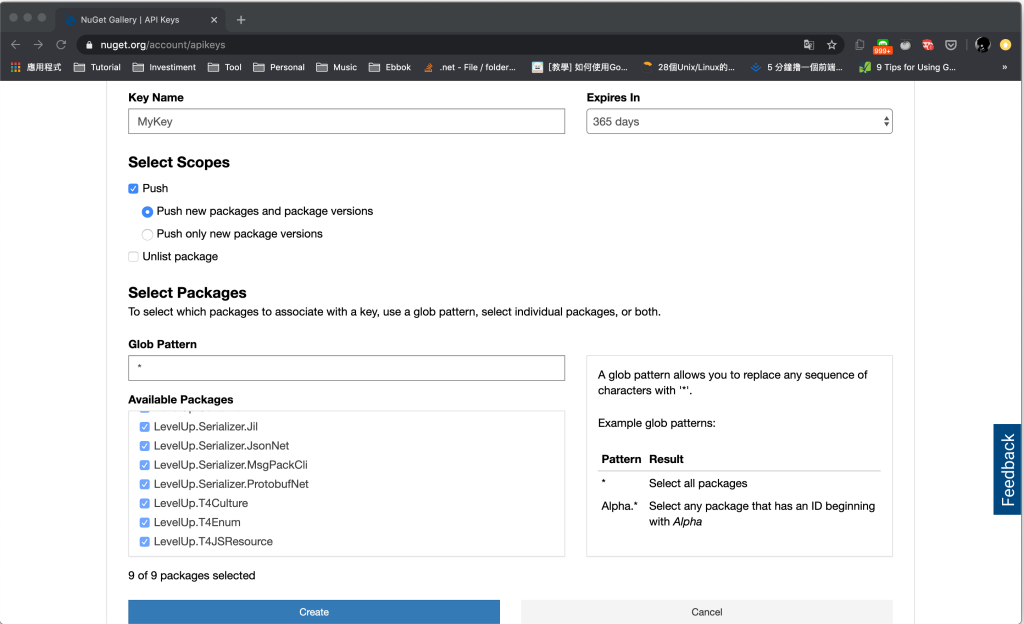Viewport: 1024px width, 624px height.
Task: Click the yellow Chrome update icon
Action: (x=1006, y=44)
